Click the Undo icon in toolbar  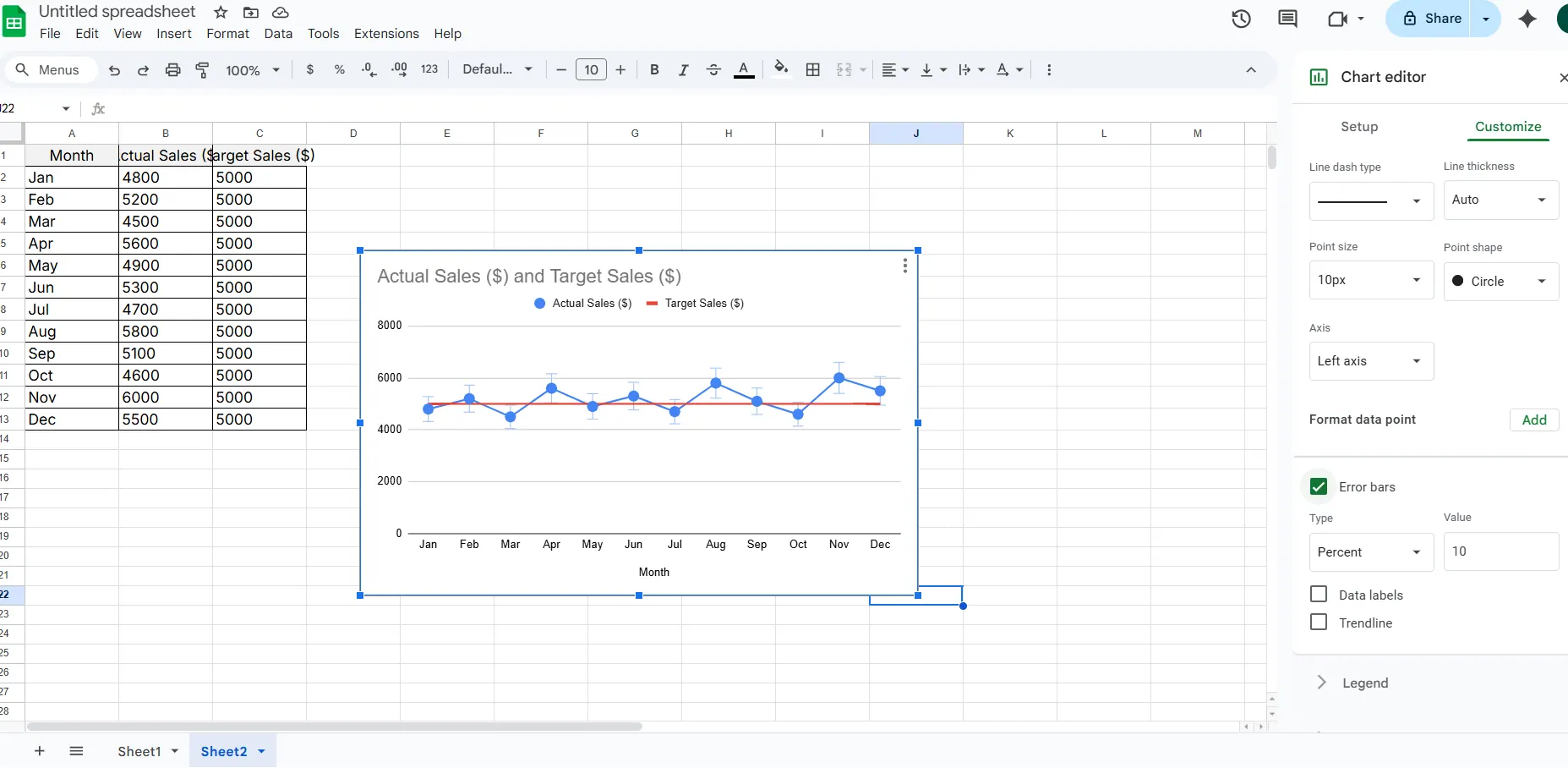(114, 70)
